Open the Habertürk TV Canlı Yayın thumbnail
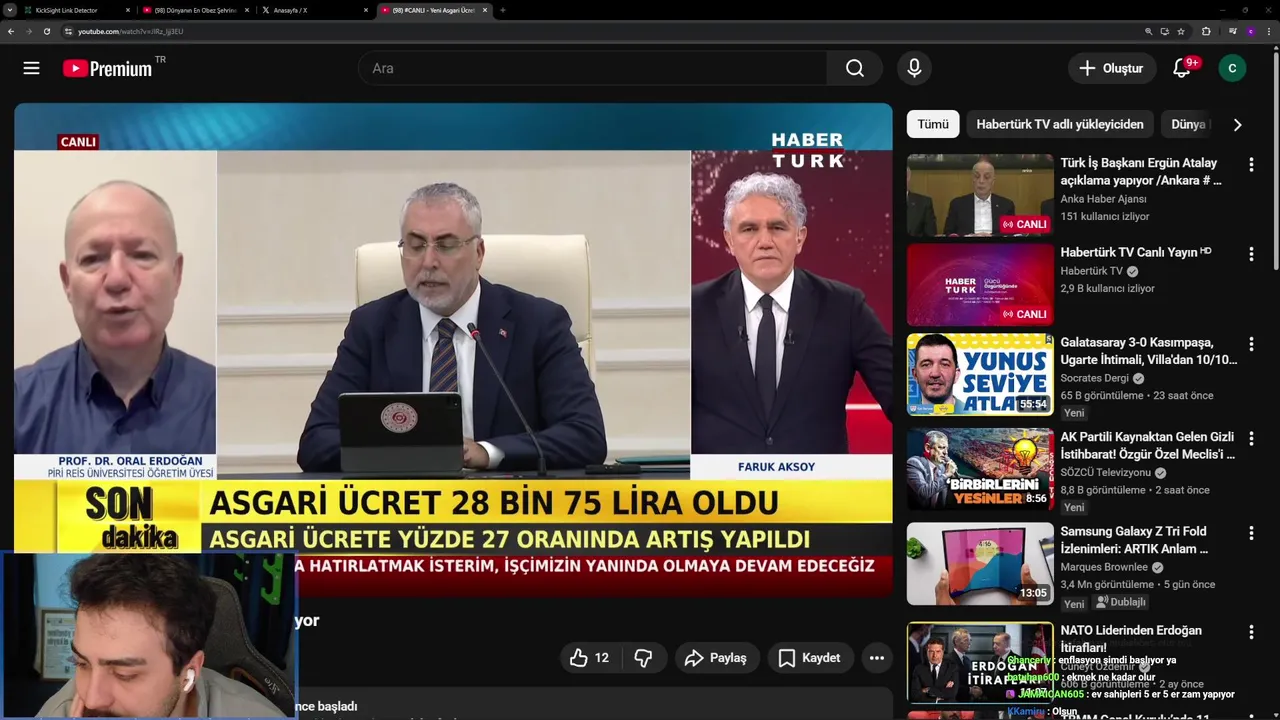Image resolution: width=1280 pixels, height=720 pixels. tap(980, 285)
